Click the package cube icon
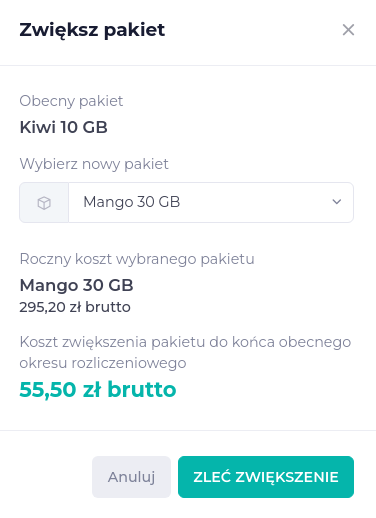Screen dimensions: 376x518 (44, 203)
